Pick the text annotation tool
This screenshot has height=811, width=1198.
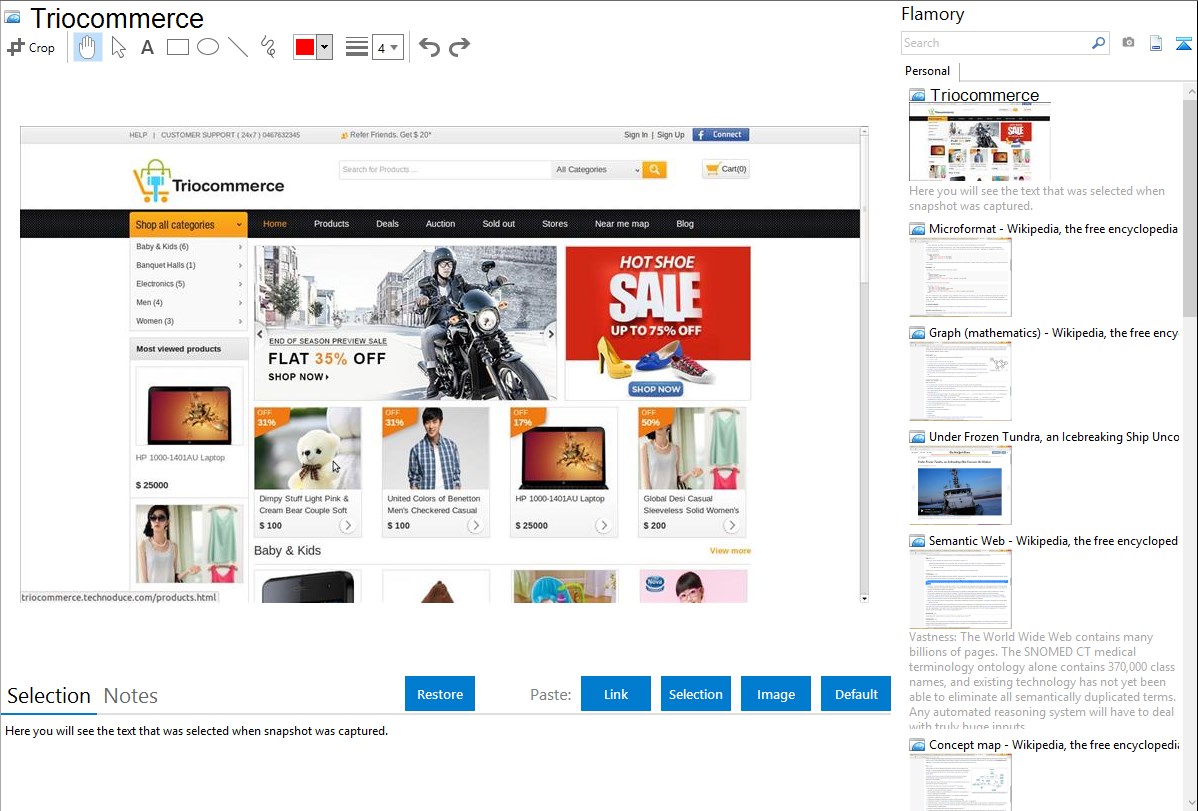[147, 47]
